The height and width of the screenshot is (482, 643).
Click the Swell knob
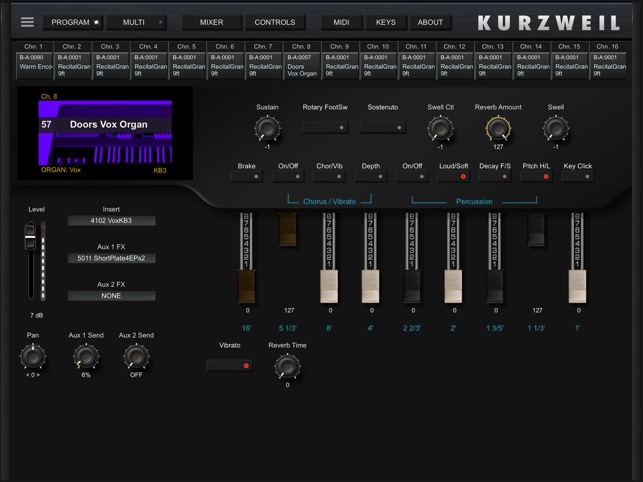(x=555, y=128)
